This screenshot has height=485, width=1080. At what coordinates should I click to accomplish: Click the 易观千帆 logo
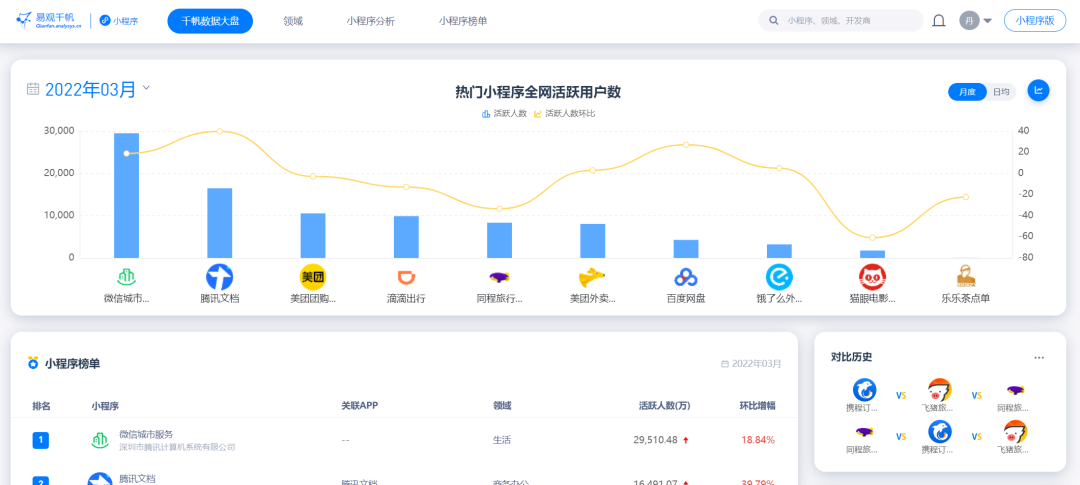[49, 21]
